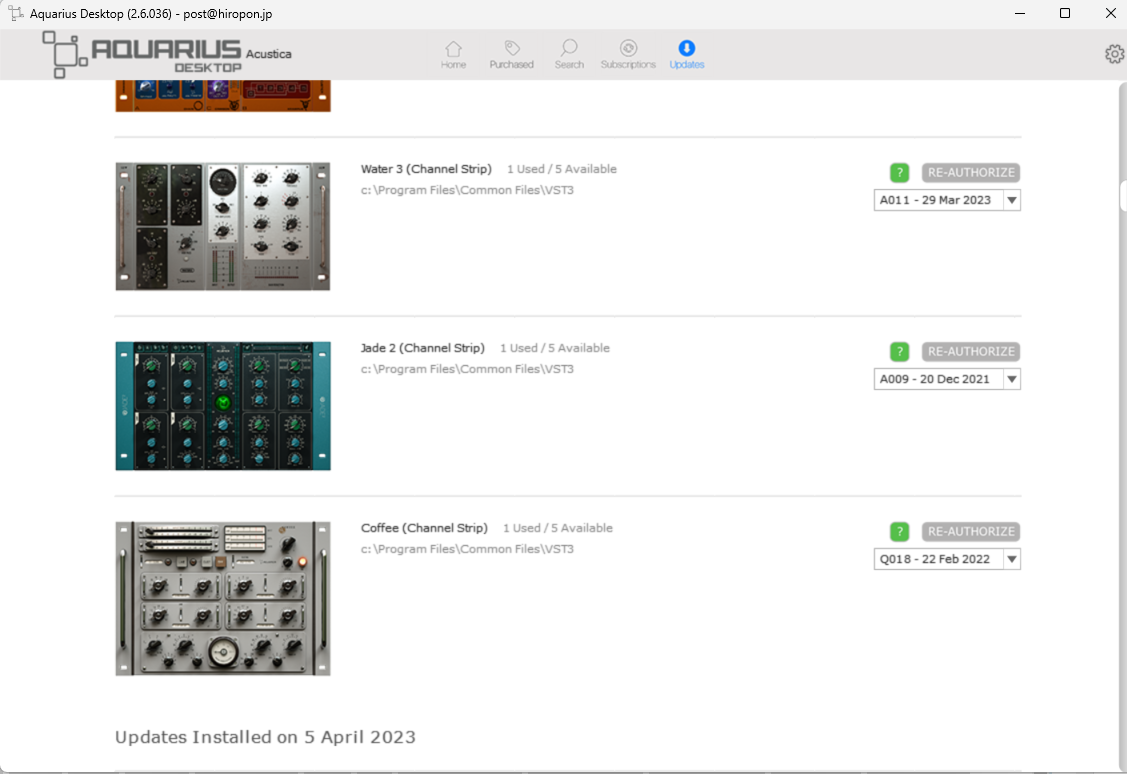Open settings with the gear icon
The width and height of the screenshot is (1127, 774).
[1114, 54]
